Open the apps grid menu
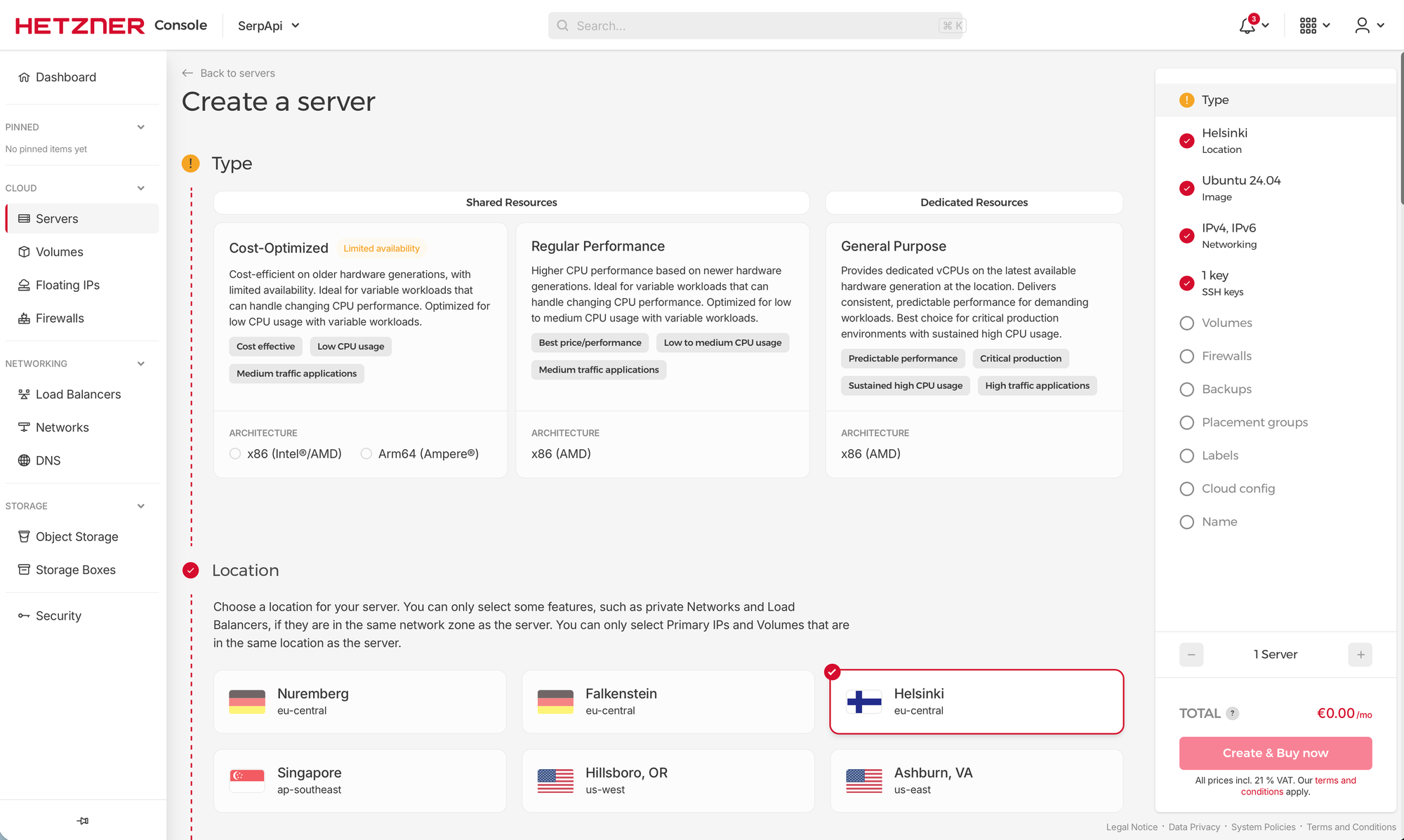Screen dimensions: 1404x840 pos(1308,26)
